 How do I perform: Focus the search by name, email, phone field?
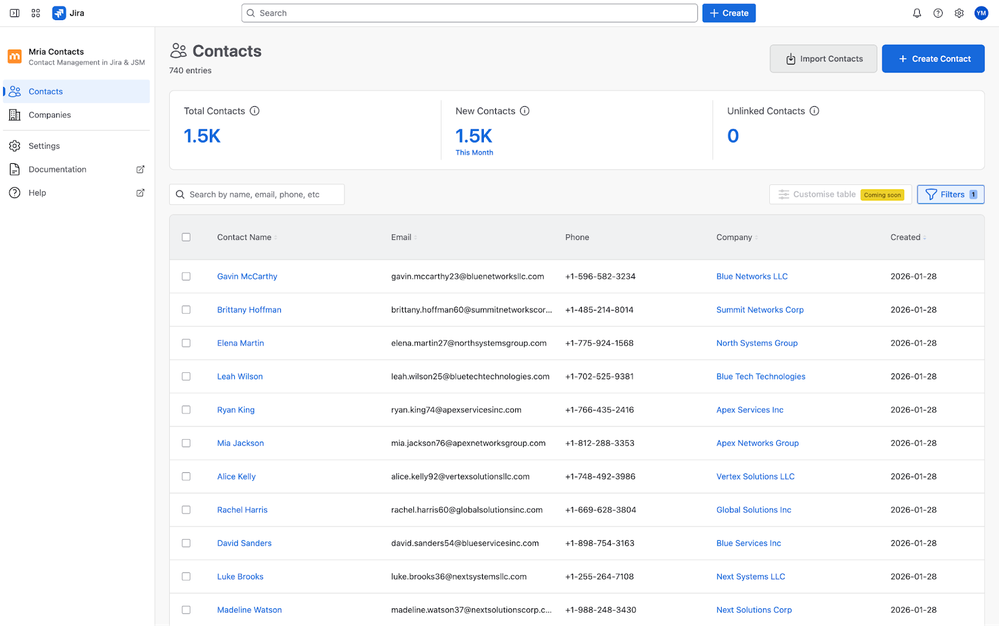[x=257, y=194]
